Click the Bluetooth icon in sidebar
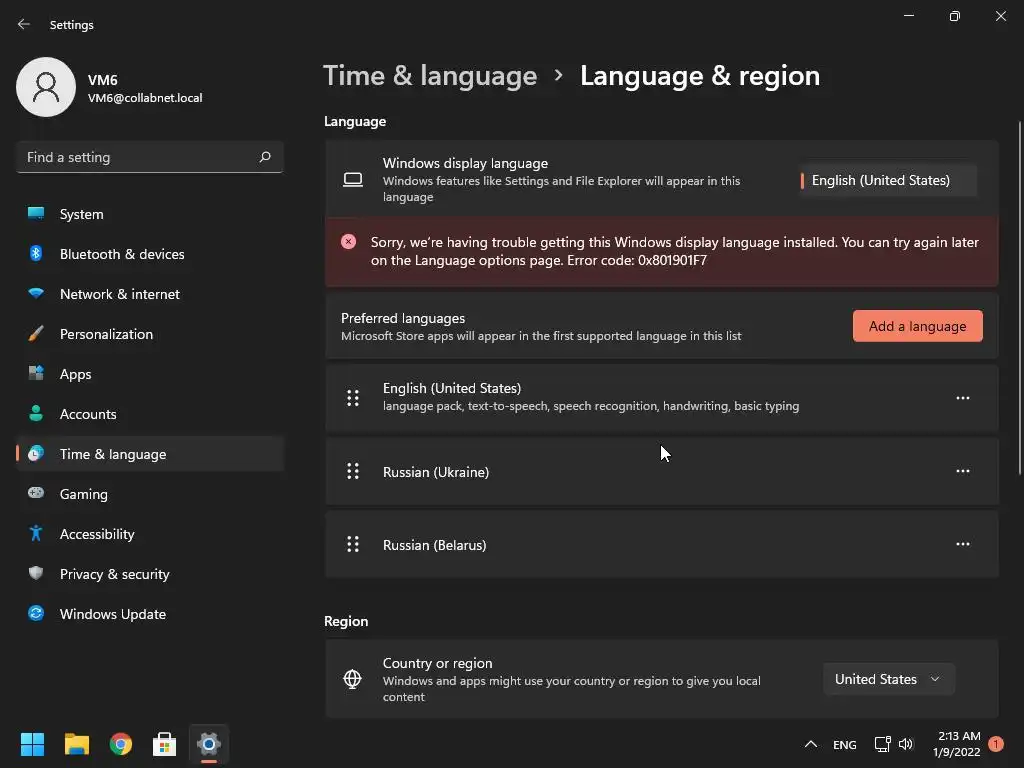This screenshot has width=1024, height=768. (x=36, y=253)
